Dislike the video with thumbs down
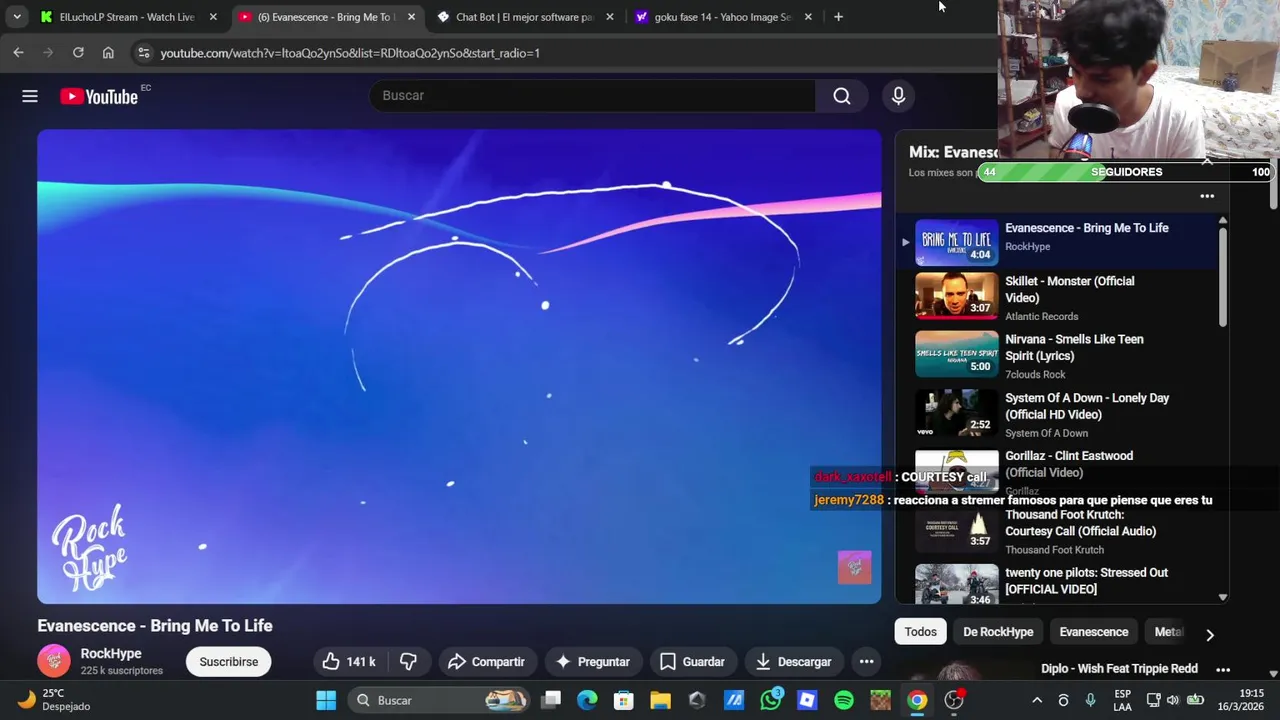1280x720 pixels. tap(408, 662)
